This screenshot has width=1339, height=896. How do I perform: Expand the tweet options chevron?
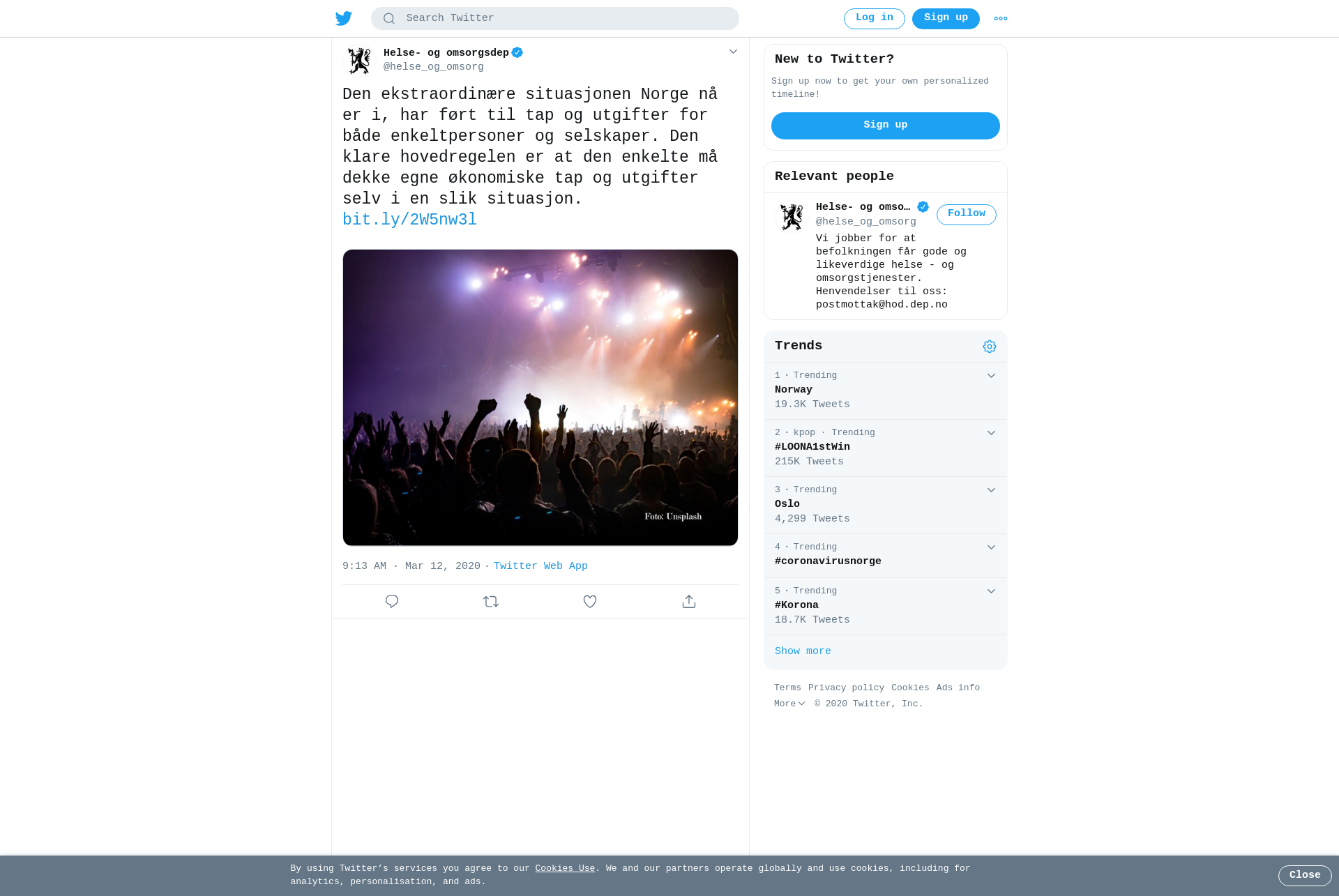click(733, 52)
